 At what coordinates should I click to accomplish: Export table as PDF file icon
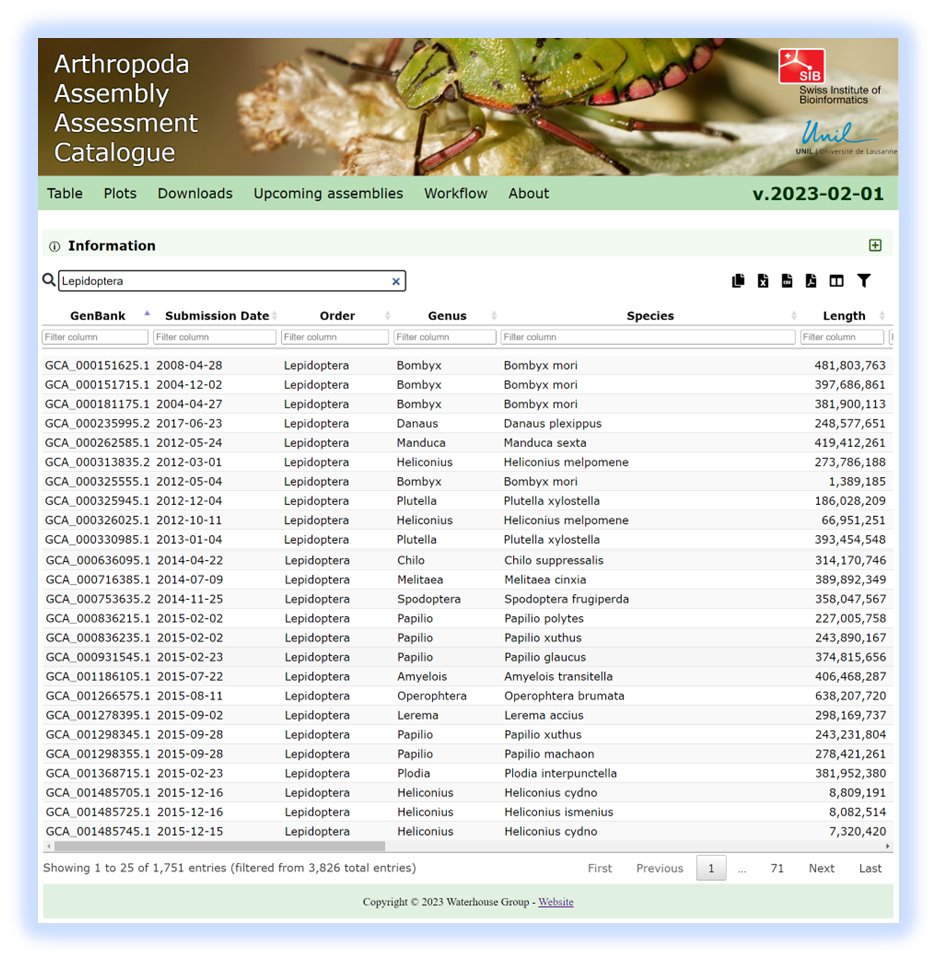811,281
